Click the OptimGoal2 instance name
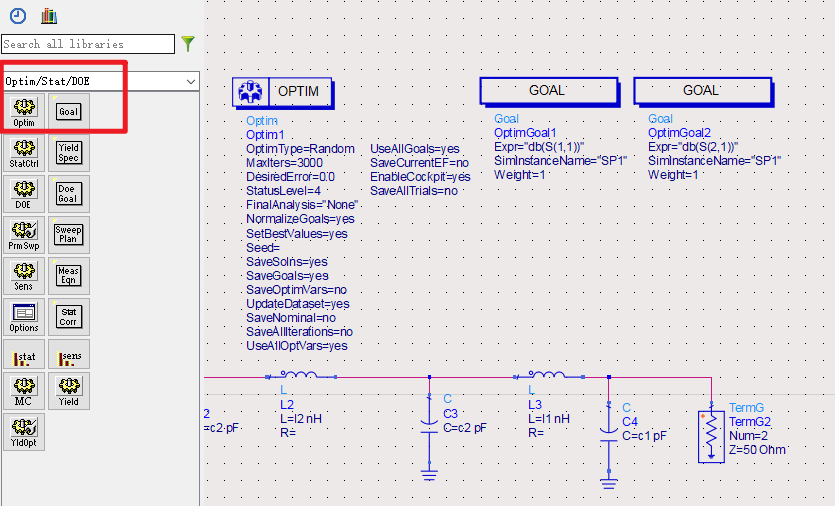Image resolution: width=835 pixels, height=506 pixels. coord(680,133)
